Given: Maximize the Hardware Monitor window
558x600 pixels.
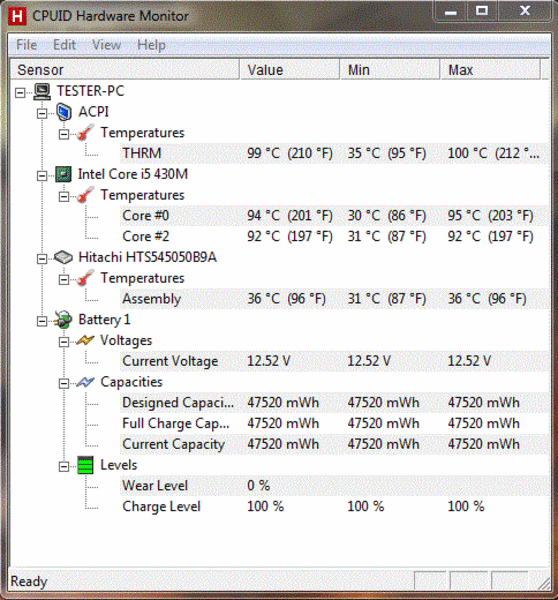Looking at the screenshot, I should click(x=481, y=11).
